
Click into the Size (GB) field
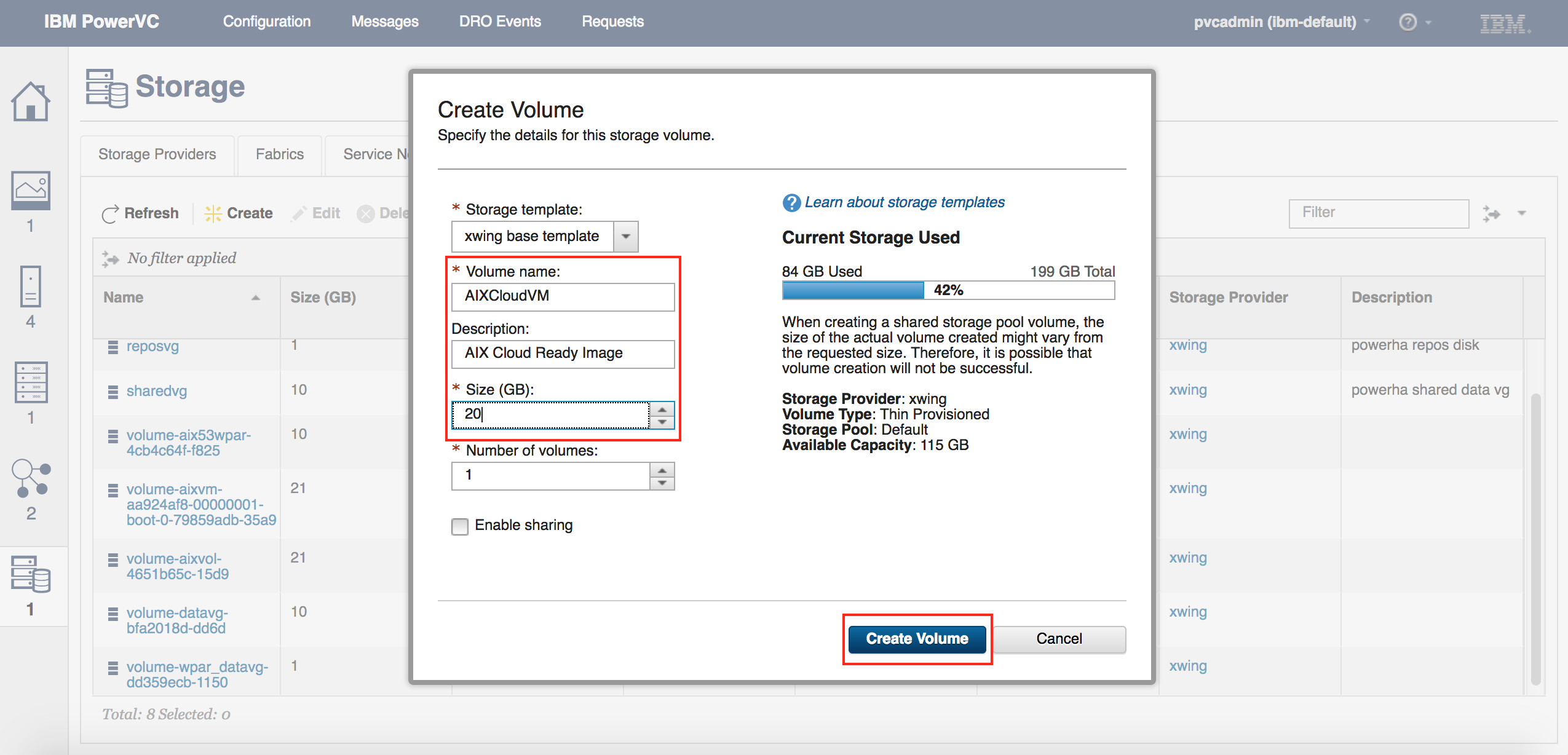tap(551, 415)
